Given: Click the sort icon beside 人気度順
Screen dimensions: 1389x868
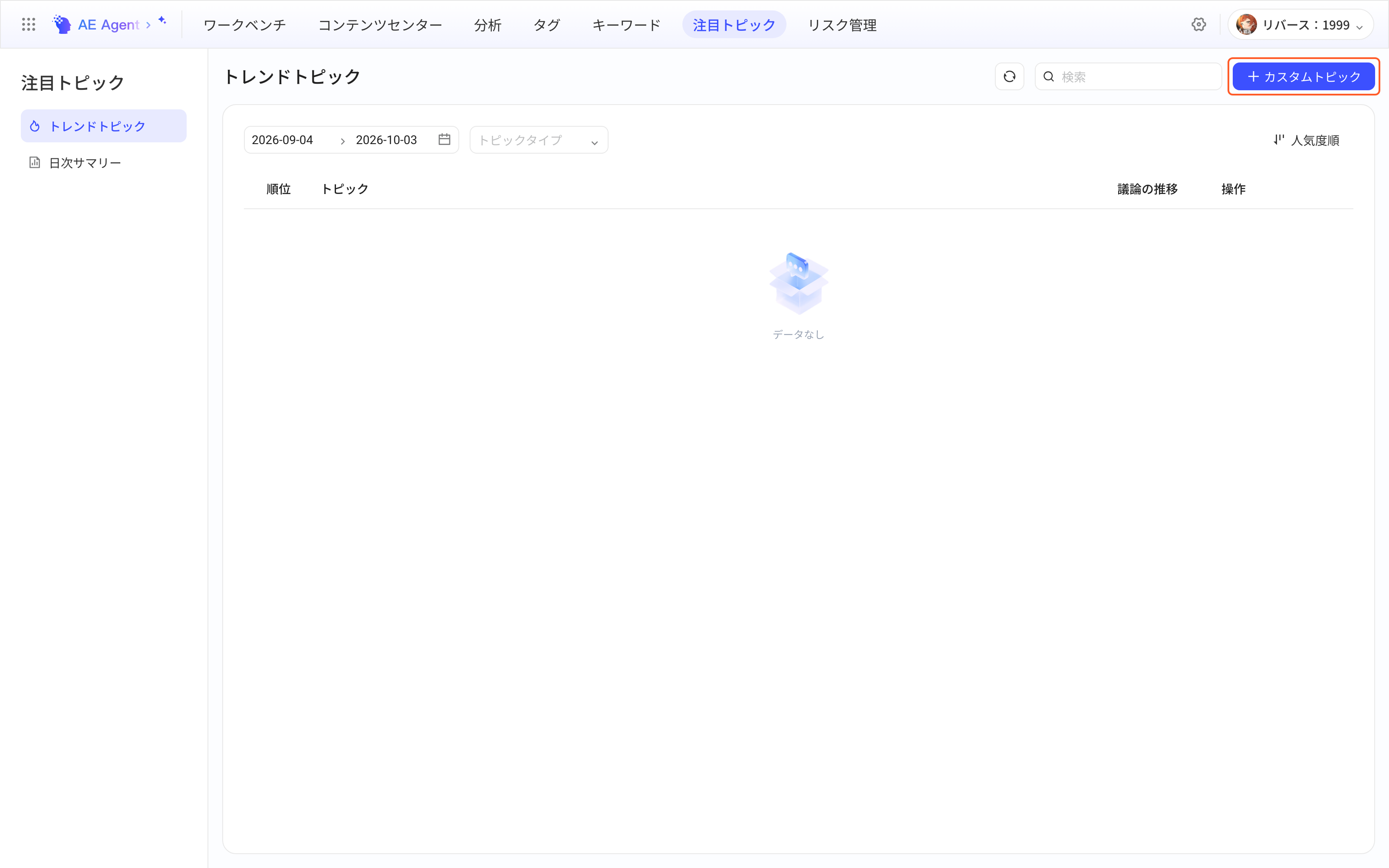Looking at the screenshot, I should coord(1278,139).
